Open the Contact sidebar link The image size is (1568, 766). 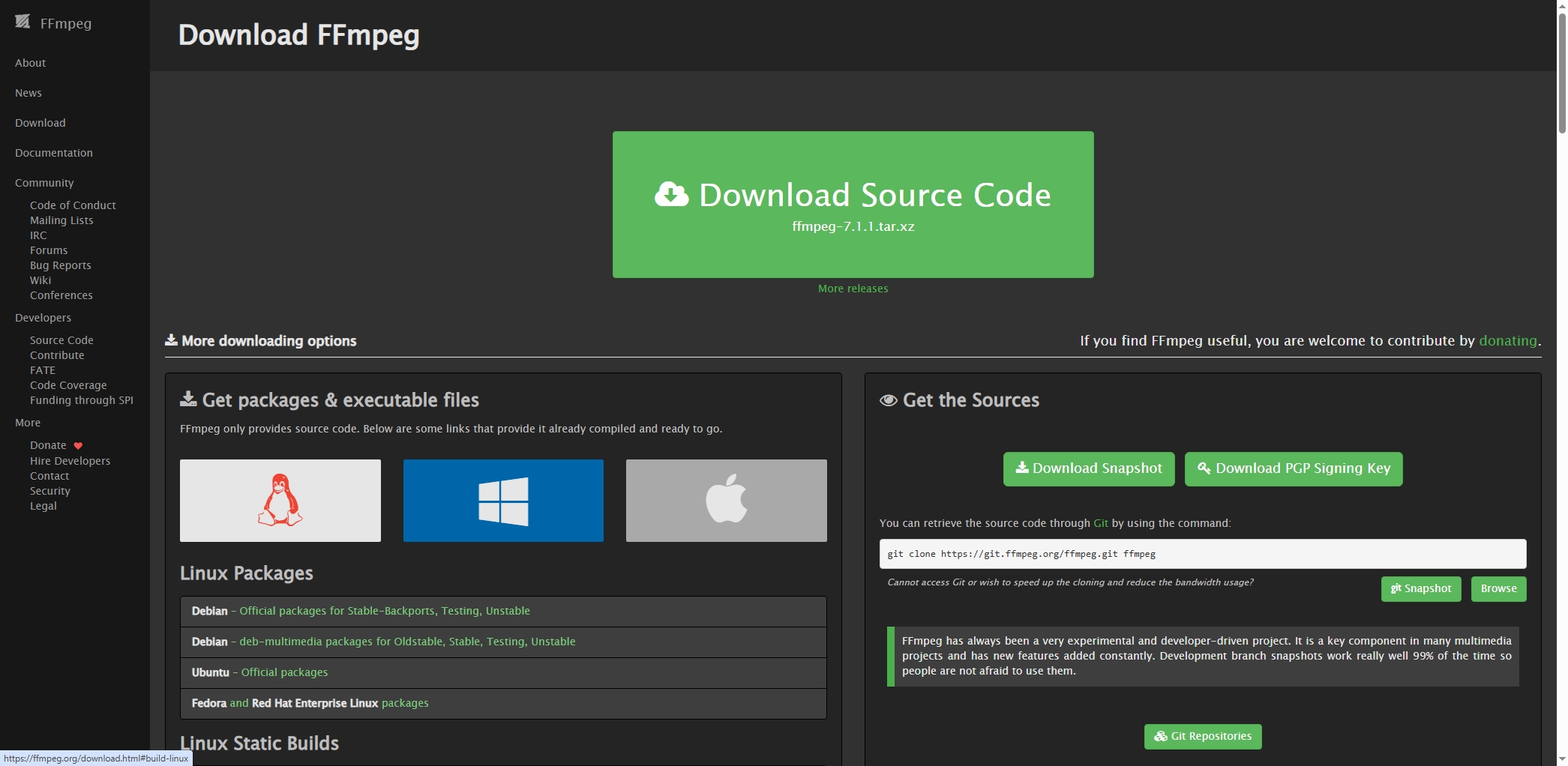(x=49, y=476)
